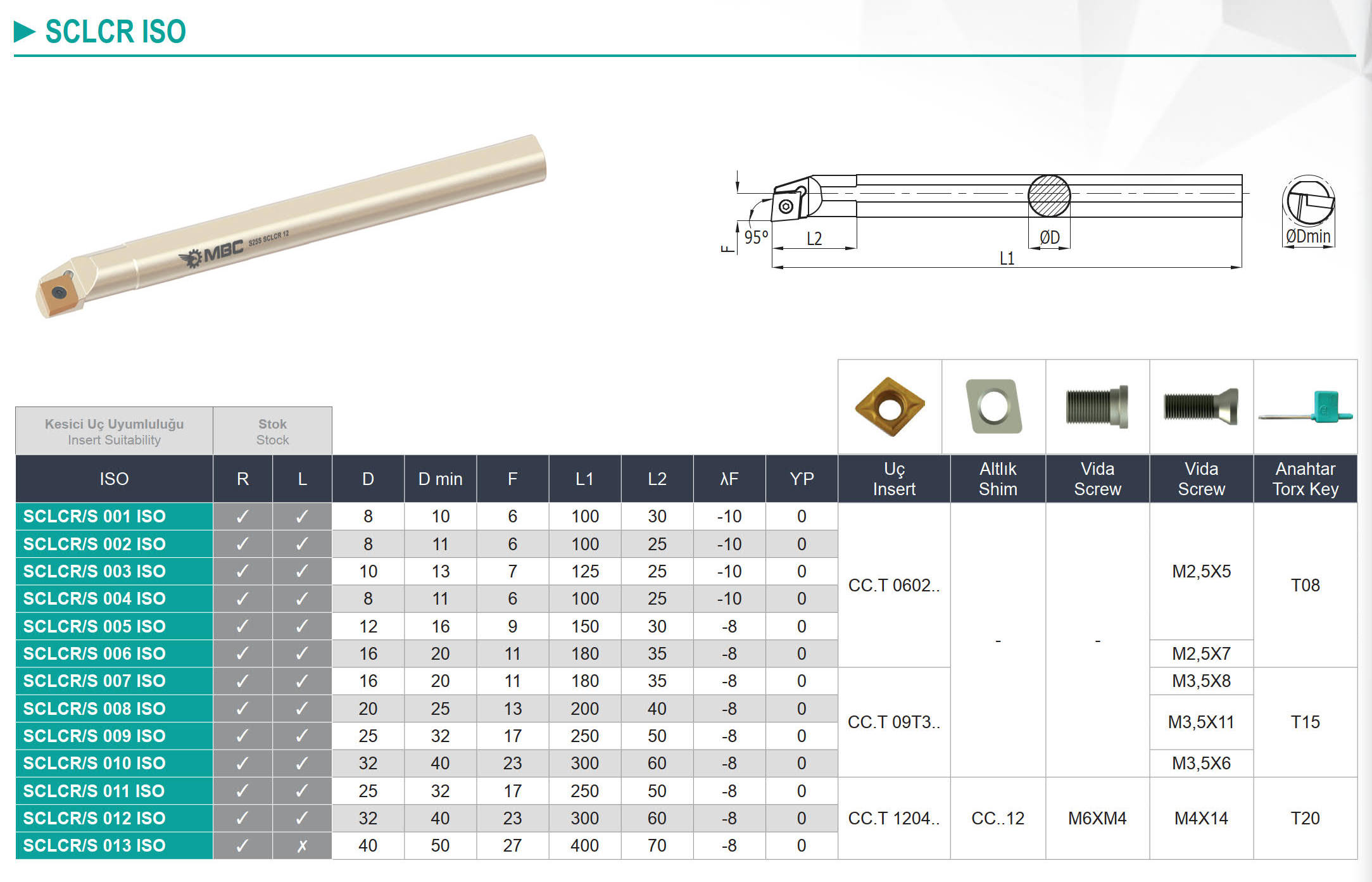
Task: Click the Kesici Uç Uyumluluğu header box
Action: click(114, 431)
